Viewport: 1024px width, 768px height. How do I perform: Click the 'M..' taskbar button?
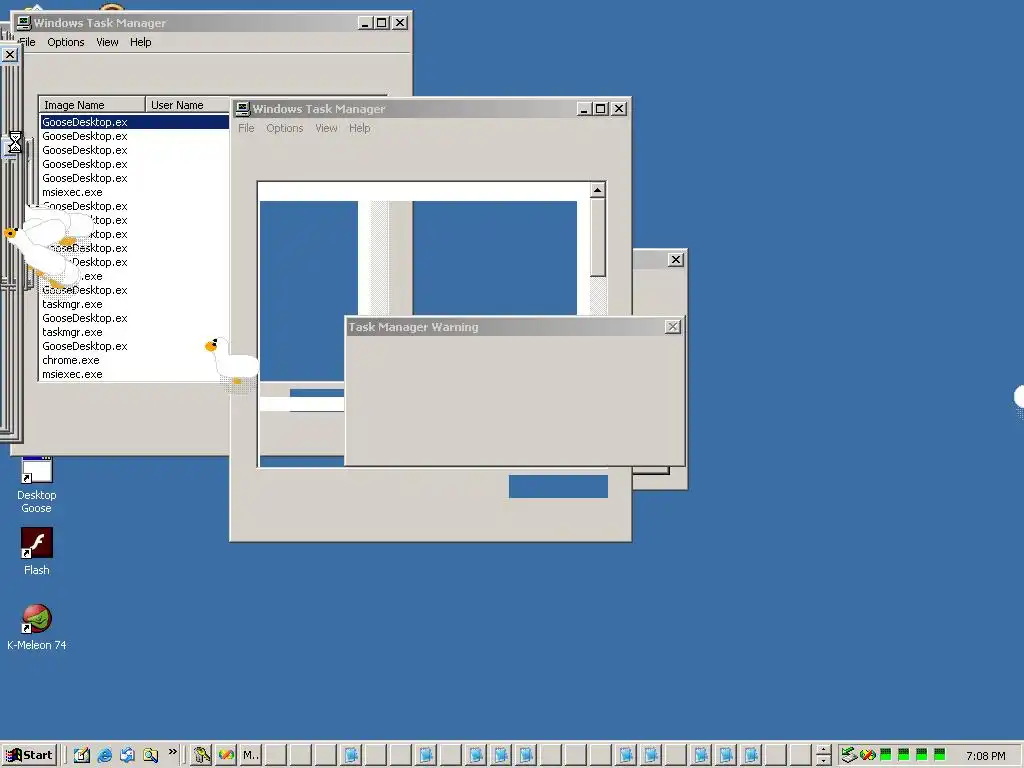tap(251, 755)
